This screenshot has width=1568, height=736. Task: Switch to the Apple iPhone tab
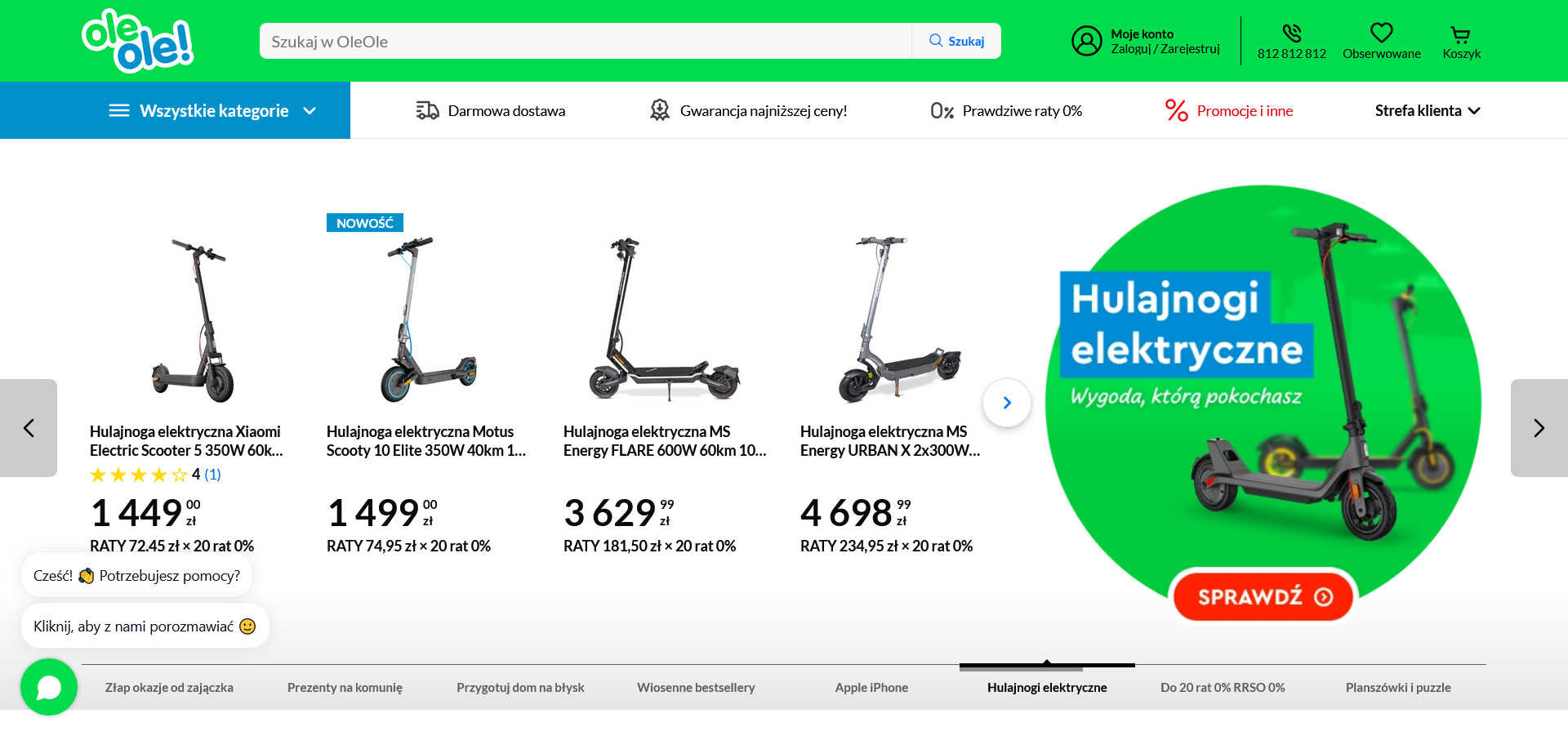click(871, 687)
